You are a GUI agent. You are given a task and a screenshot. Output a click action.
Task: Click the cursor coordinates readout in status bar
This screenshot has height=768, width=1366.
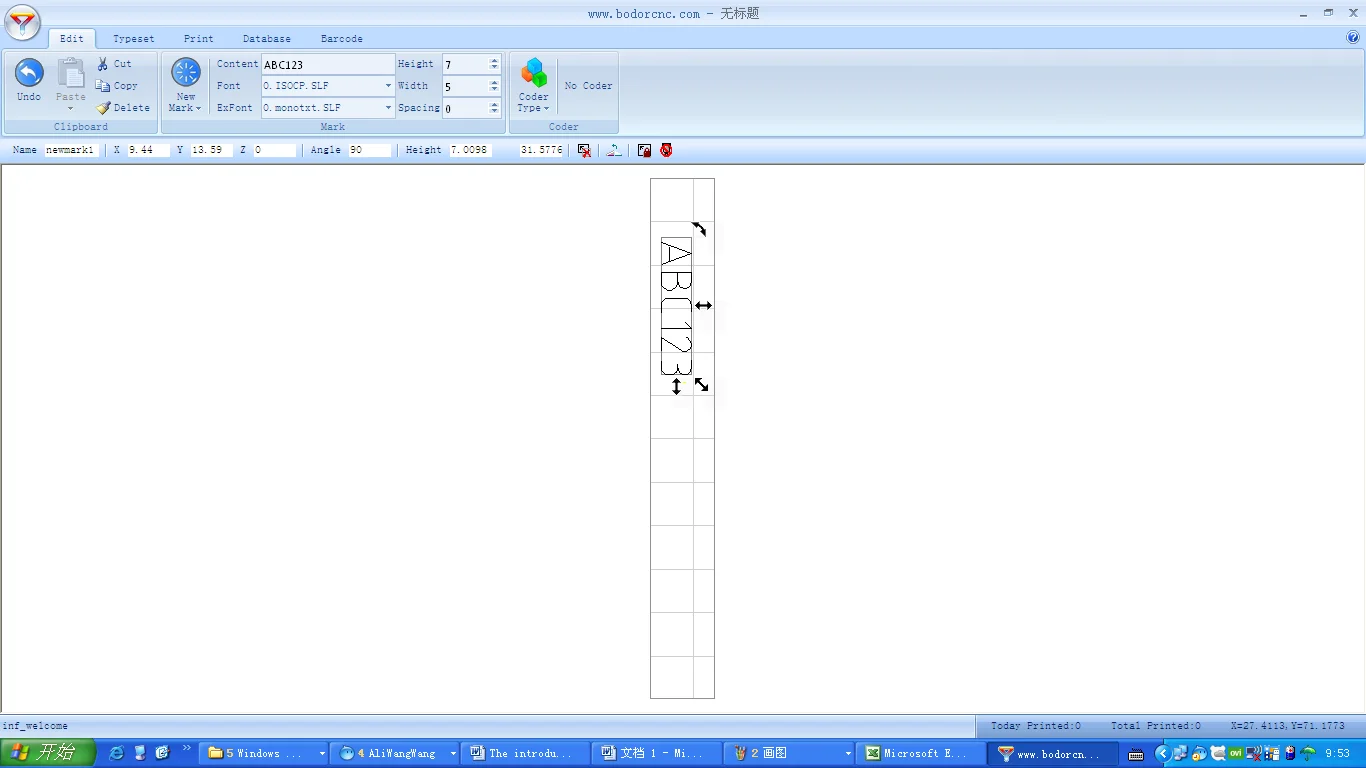(x=1288, y=726)
